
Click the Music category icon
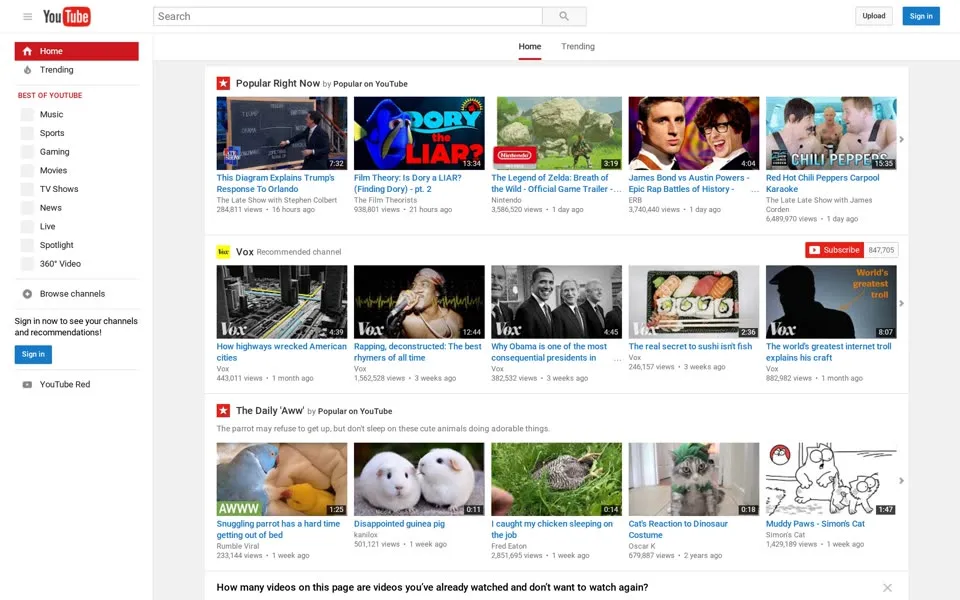[x=27, y=114]
